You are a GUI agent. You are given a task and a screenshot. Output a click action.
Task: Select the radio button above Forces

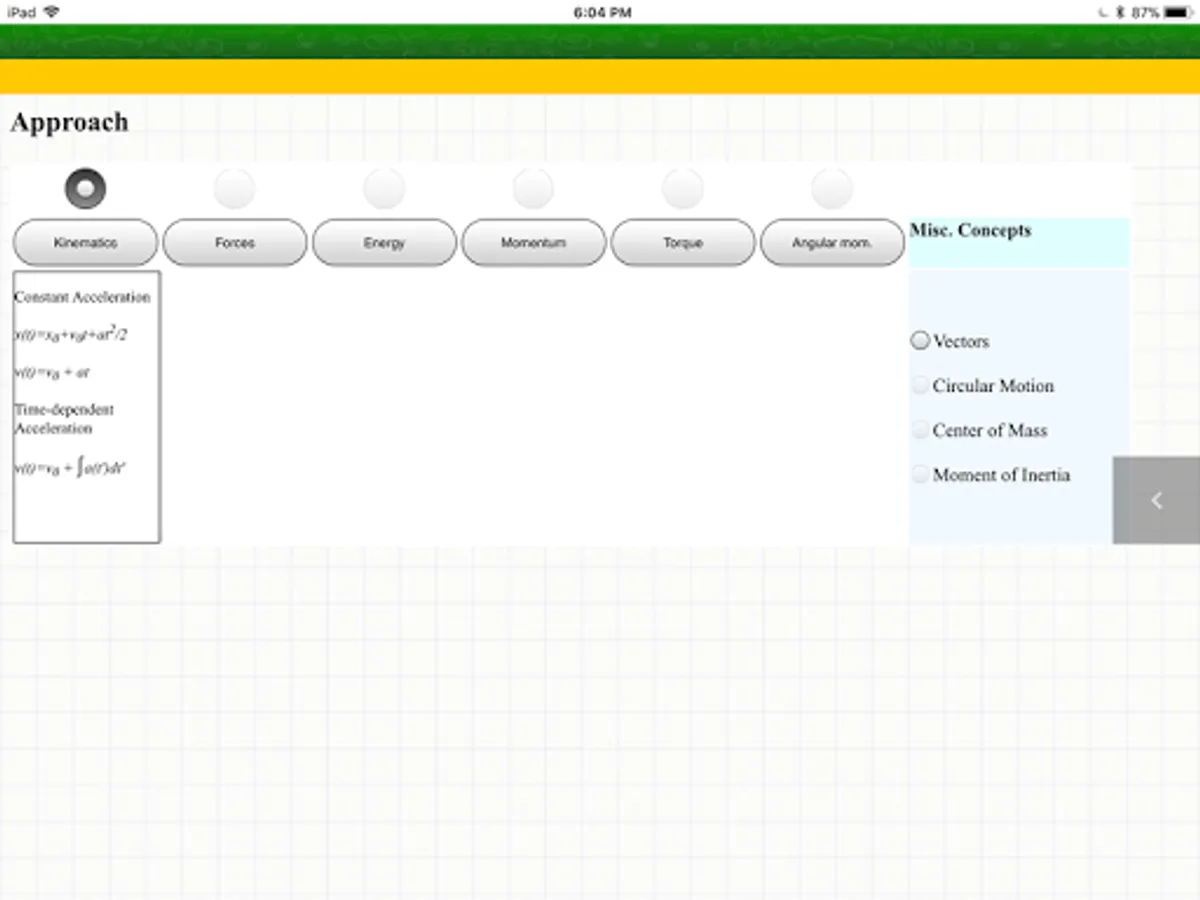(234, 188)
